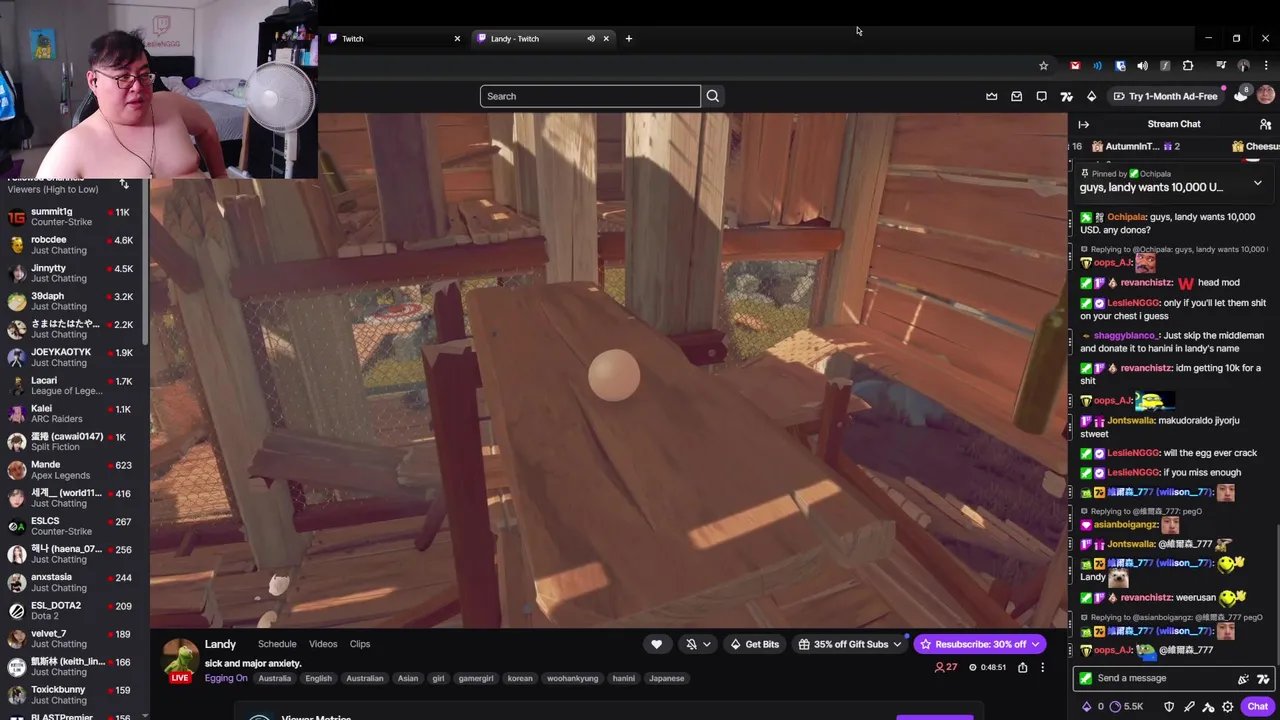Screen dimensions: 1280x720
Task: Click the cloud icon with badge 8
Action: [1241, 95]
